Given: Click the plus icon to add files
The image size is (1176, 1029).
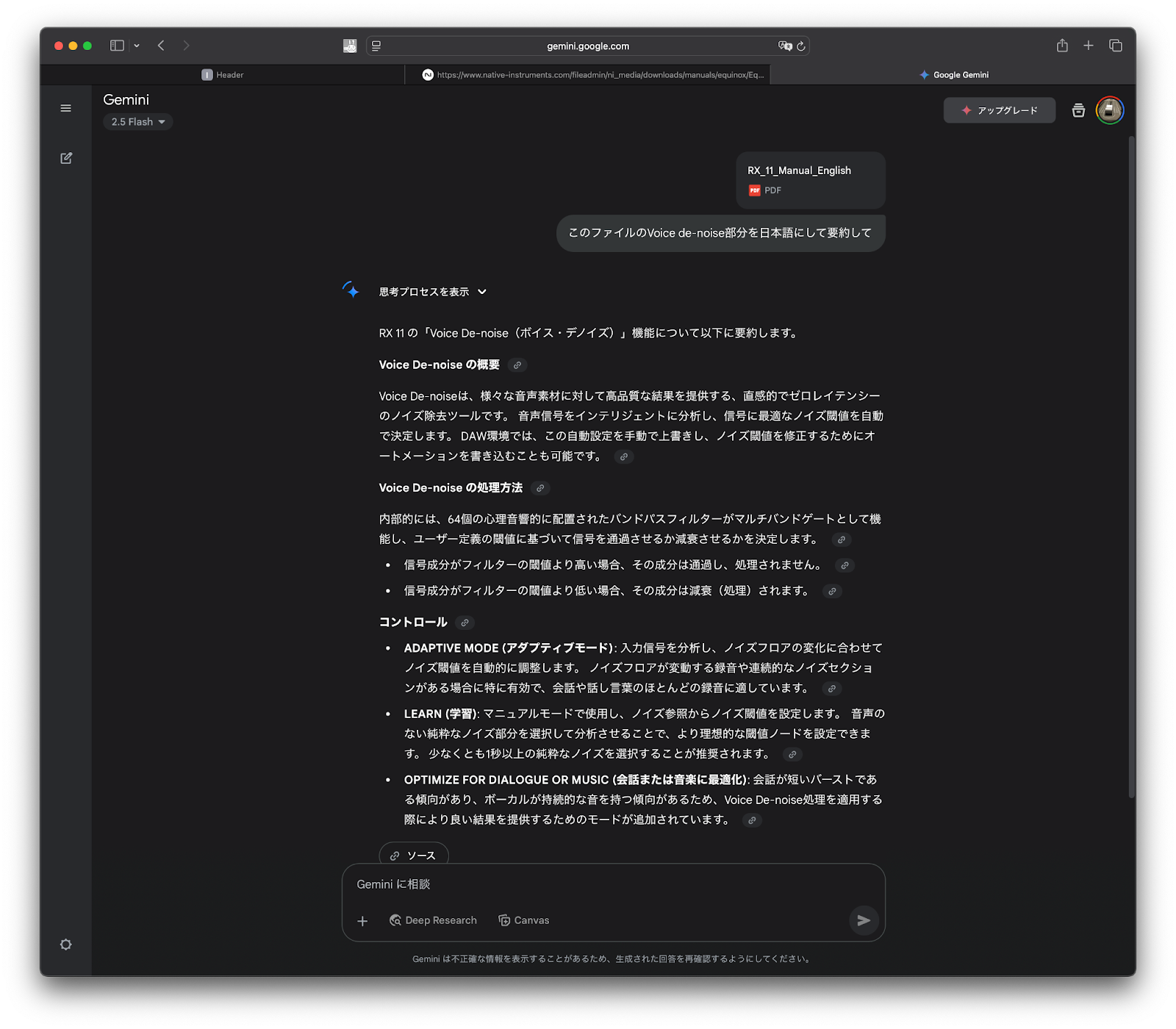Looking at the screenshot, I should click(362, 921).
